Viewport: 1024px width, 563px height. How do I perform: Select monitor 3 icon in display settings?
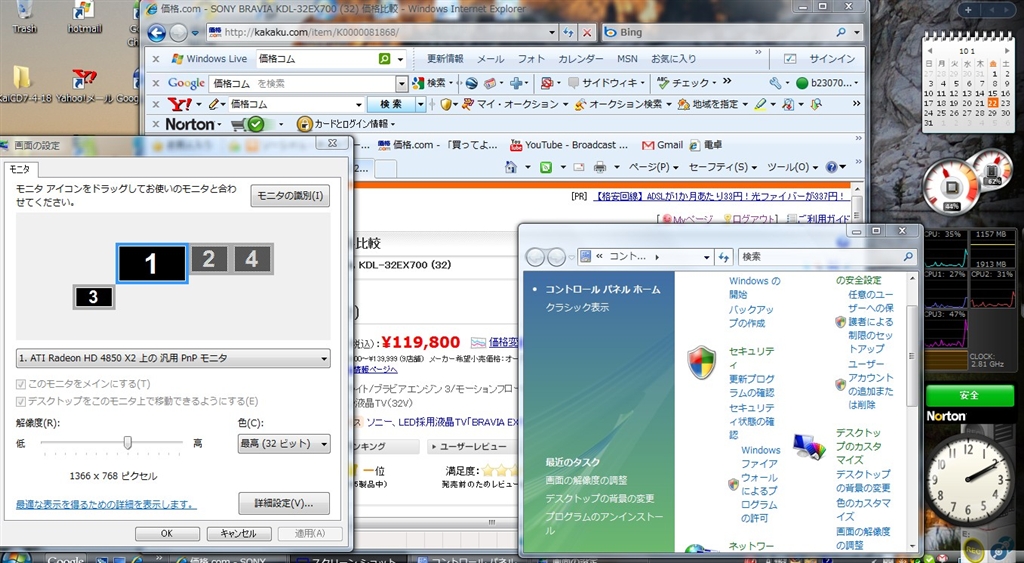click(x=93, y=297)
